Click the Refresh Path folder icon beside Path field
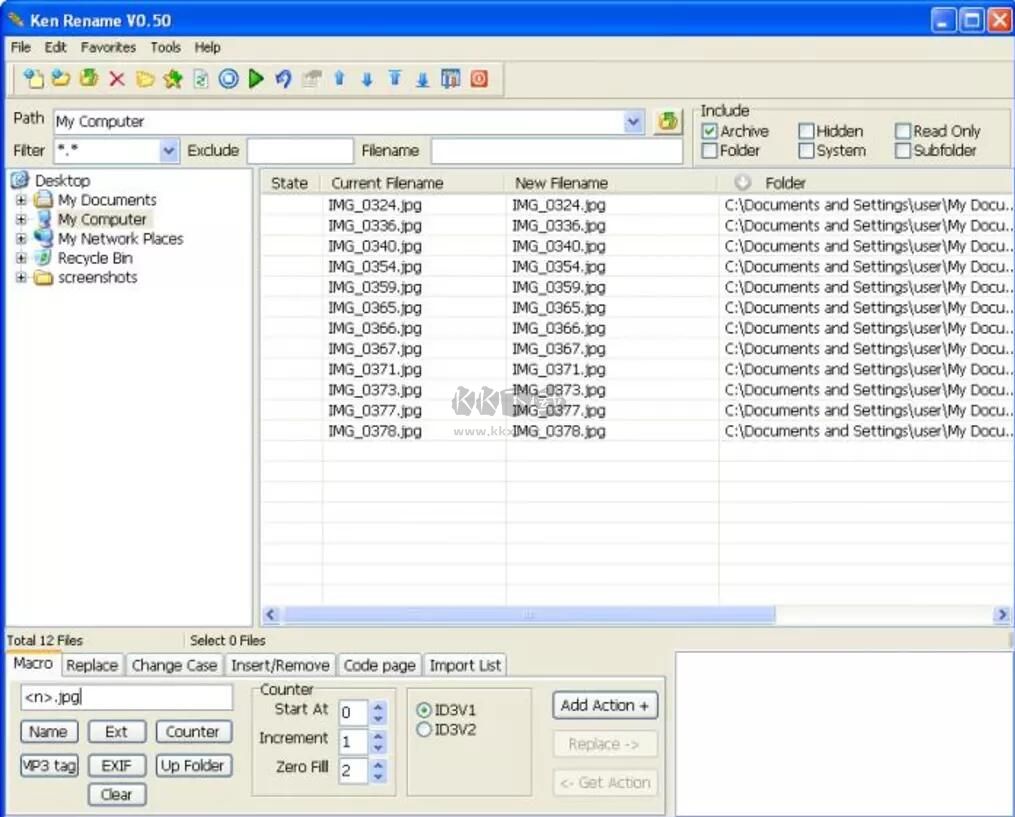The image size is (1015, 817). click(668, 121)
